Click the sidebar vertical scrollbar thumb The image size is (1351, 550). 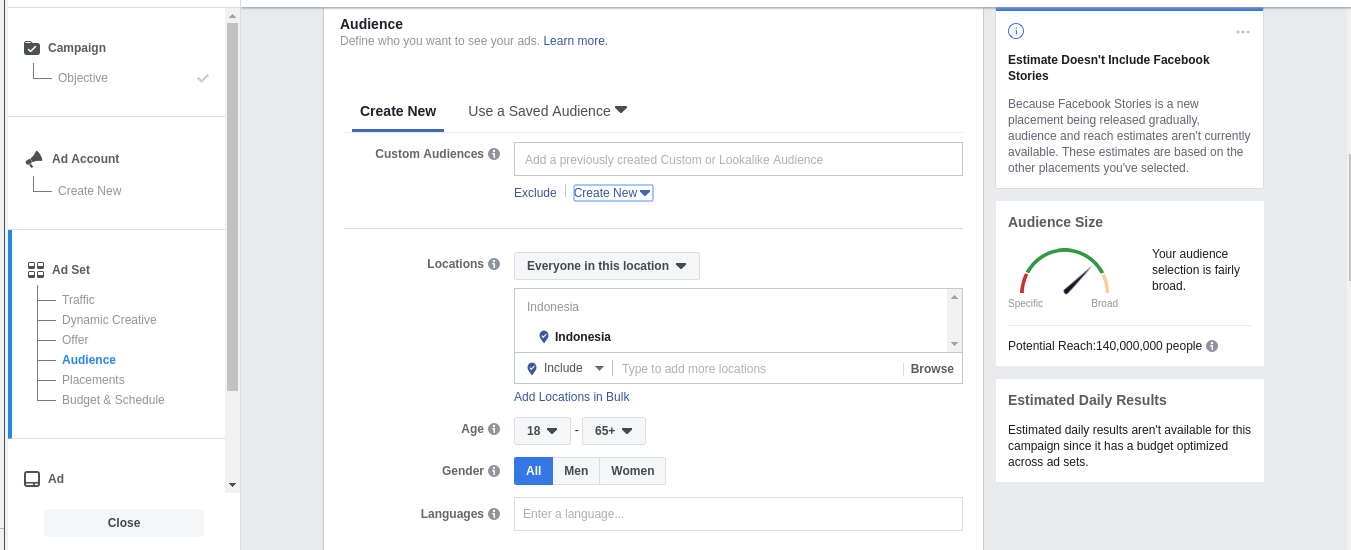[x=233, y=206]
